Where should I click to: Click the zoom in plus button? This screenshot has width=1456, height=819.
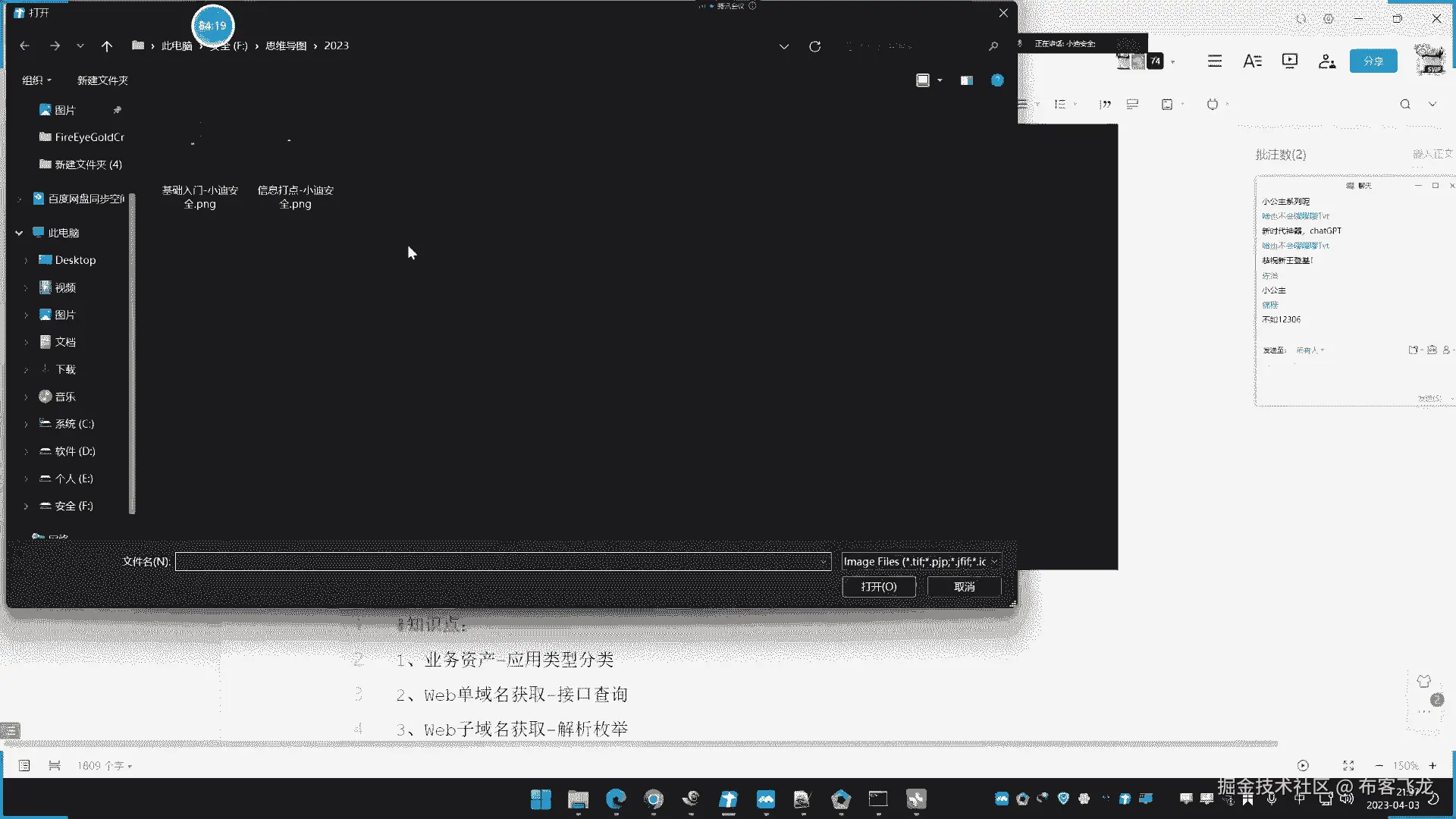1432,766
